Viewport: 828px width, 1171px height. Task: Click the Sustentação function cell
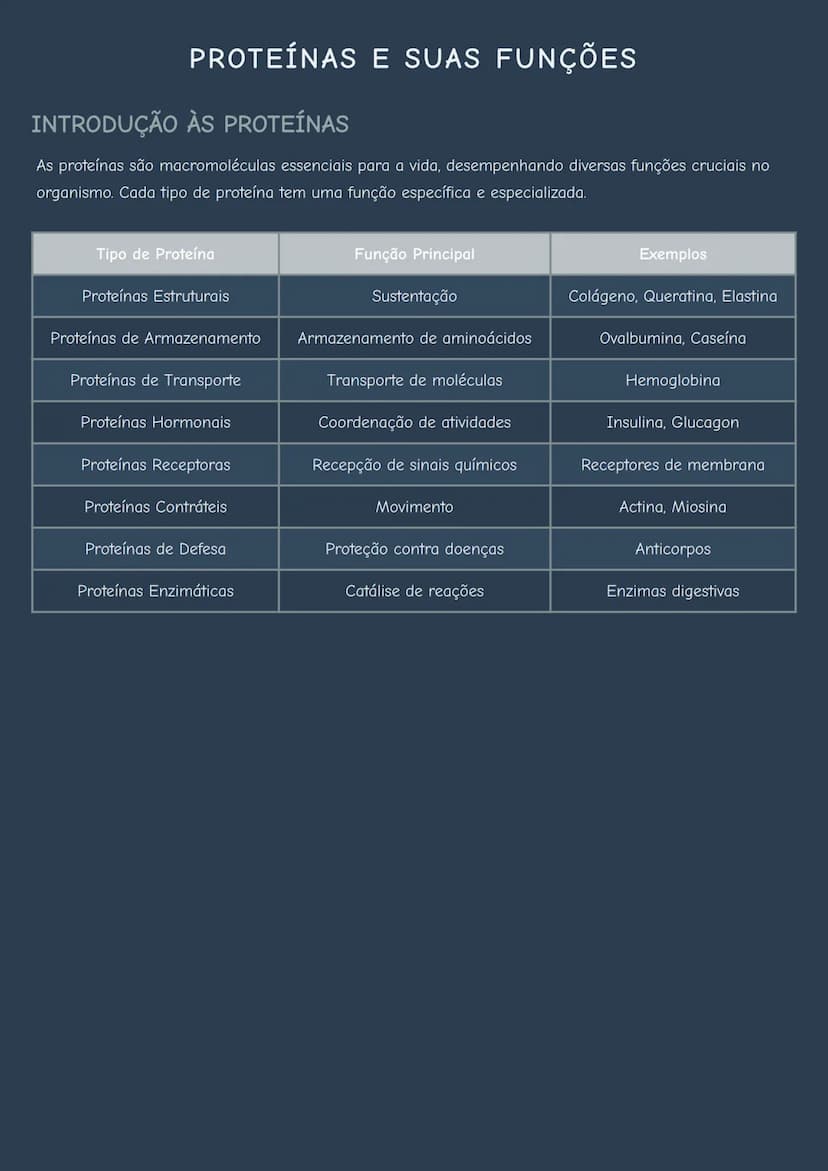point(414,296)
